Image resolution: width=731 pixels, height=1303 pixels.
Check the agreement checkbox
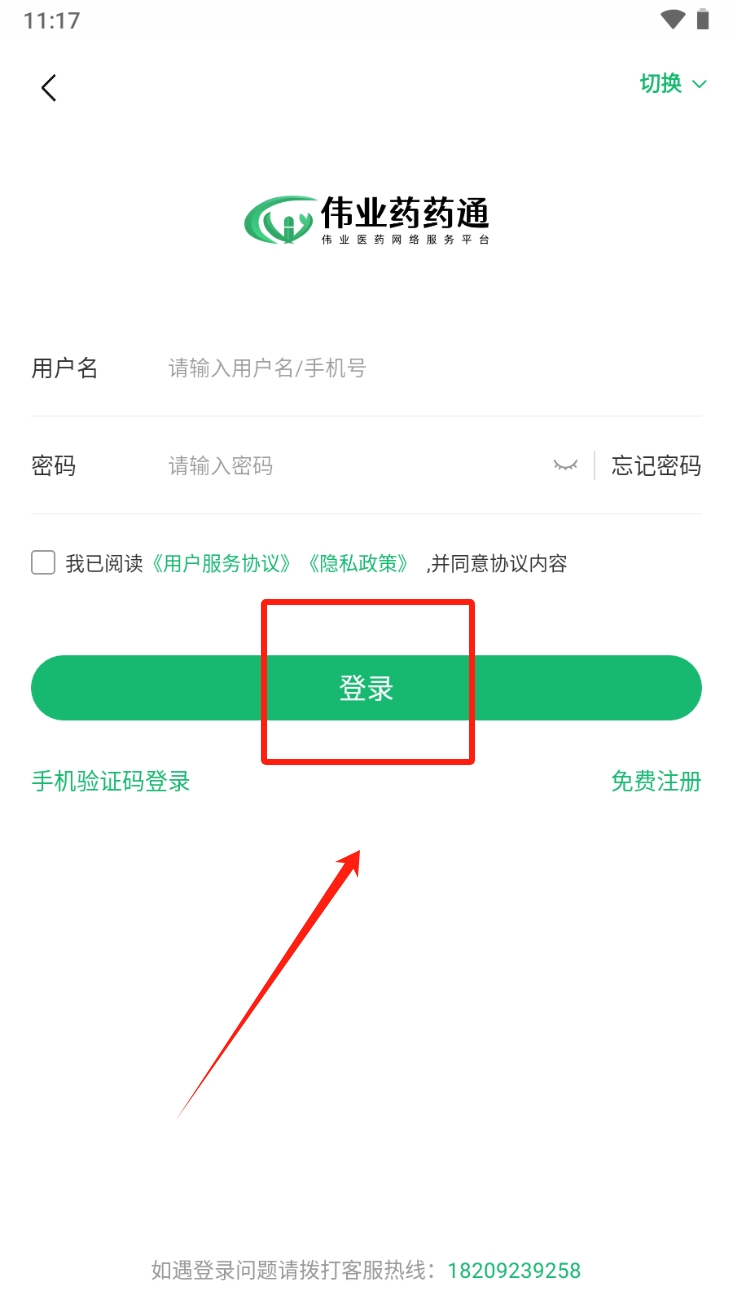[x=43, y=562]
